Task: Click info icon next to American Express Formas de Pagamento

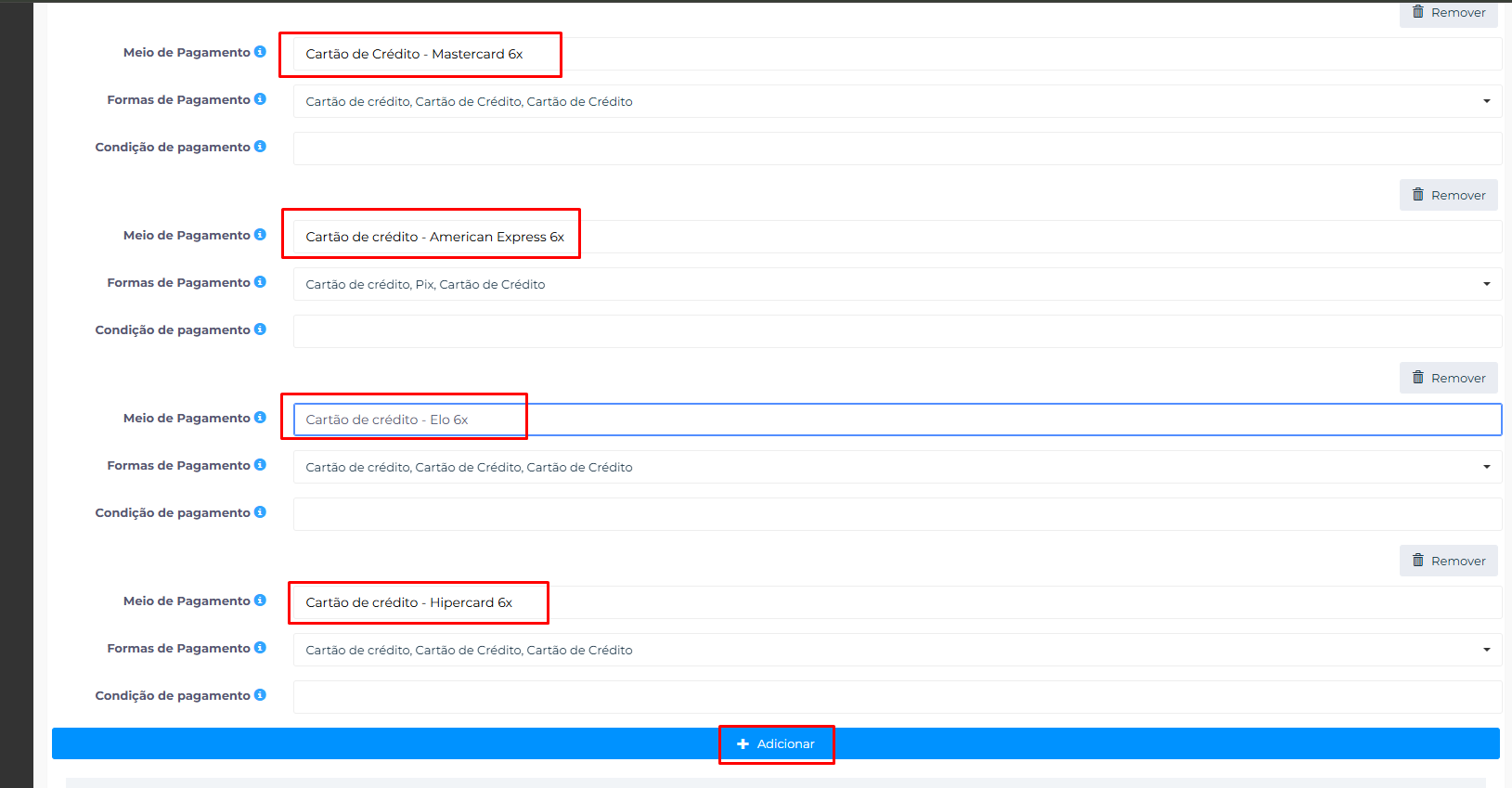Action: click(x=260, y=282)
